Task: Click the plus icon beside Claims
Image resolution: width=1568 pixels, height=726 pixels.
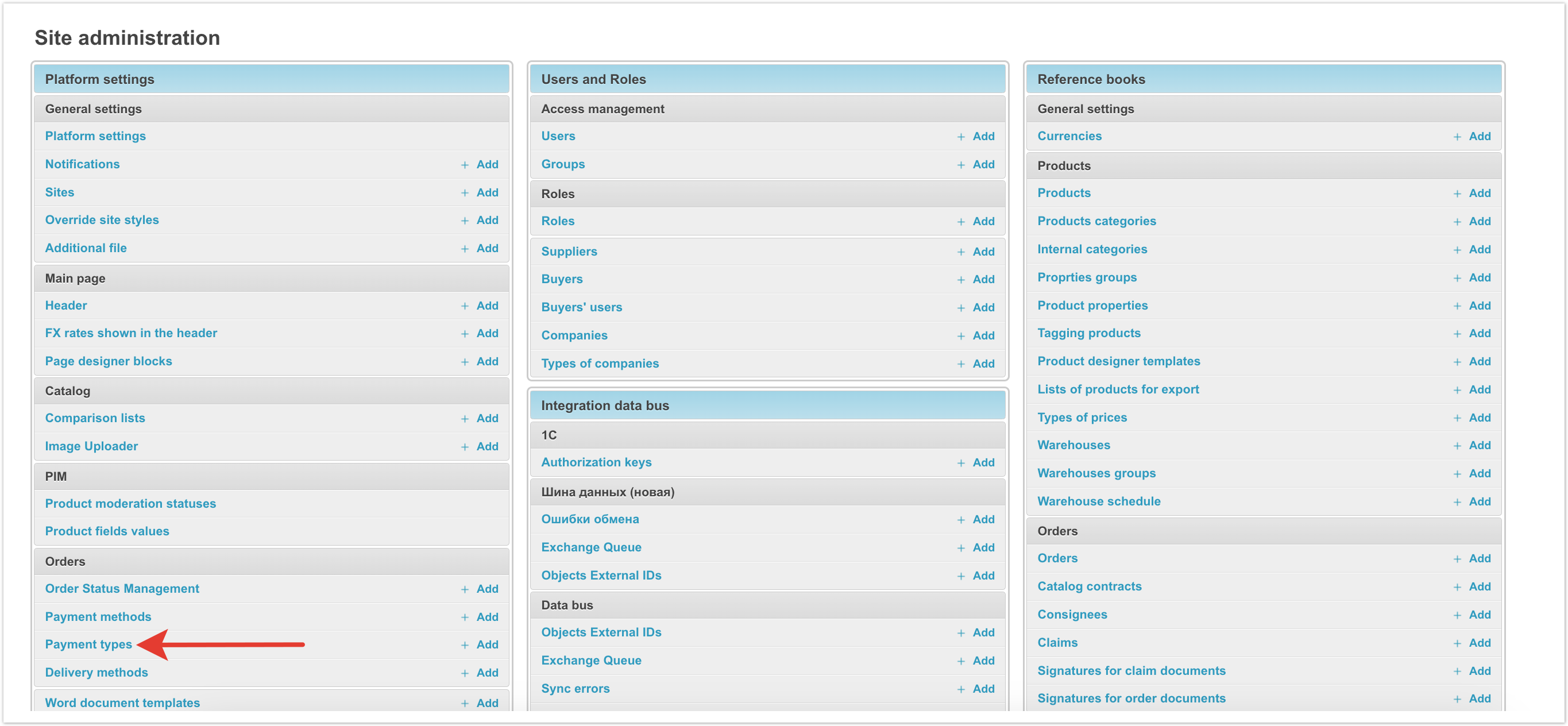Action: coord(1457,643)
